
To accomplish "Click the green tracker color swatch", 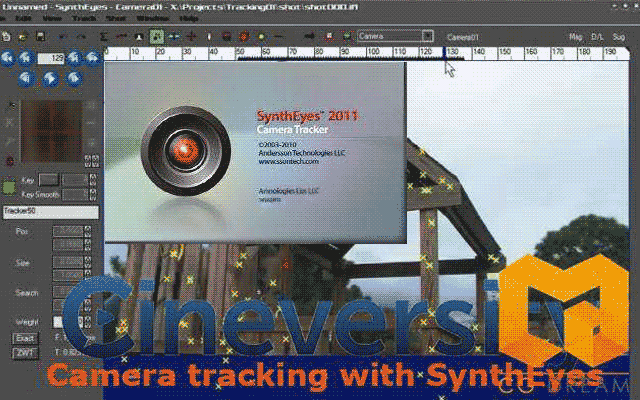I will [x=9, y=187].
